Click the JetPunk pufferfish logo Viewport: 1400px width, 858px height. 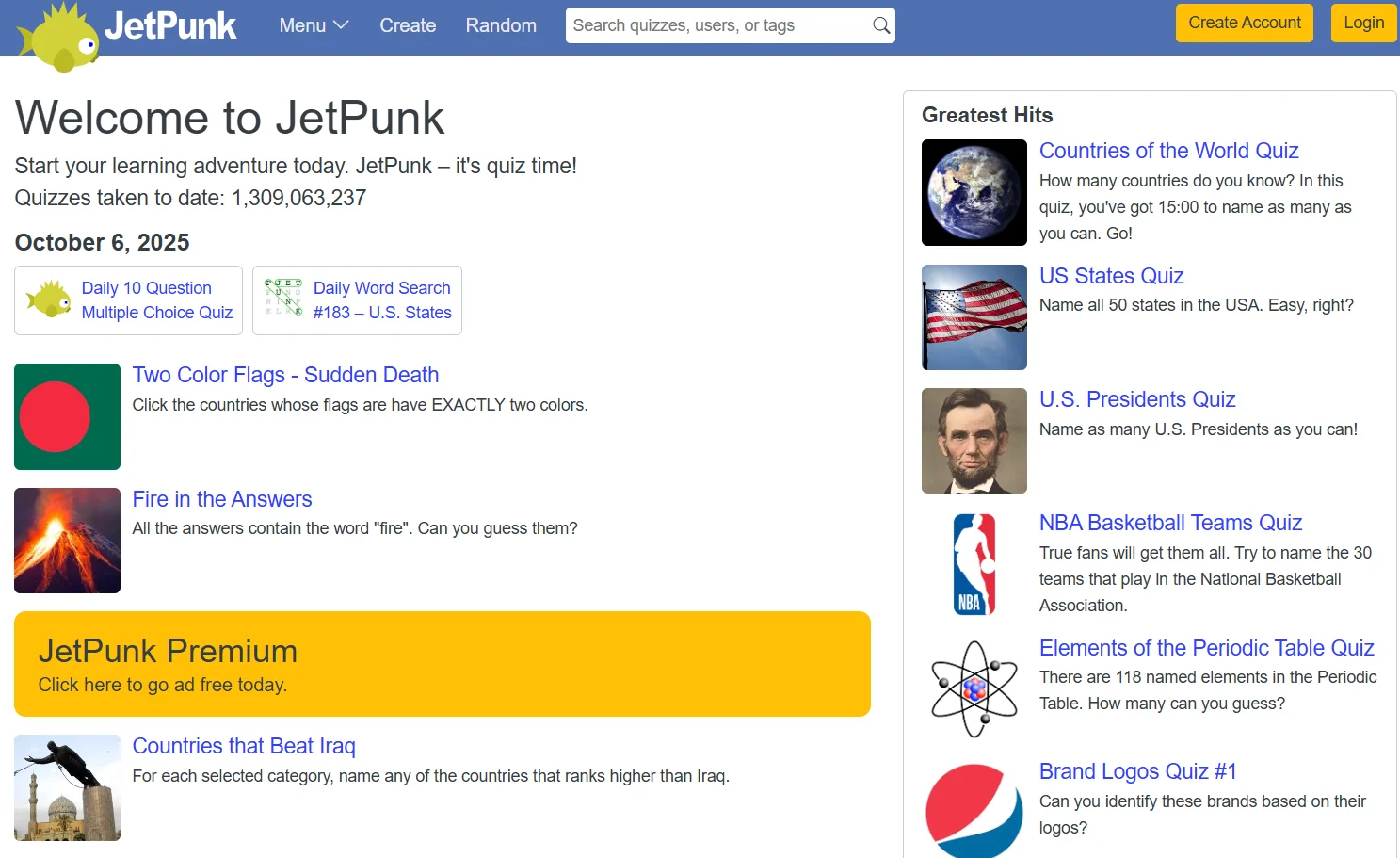[x=60, y=36]
